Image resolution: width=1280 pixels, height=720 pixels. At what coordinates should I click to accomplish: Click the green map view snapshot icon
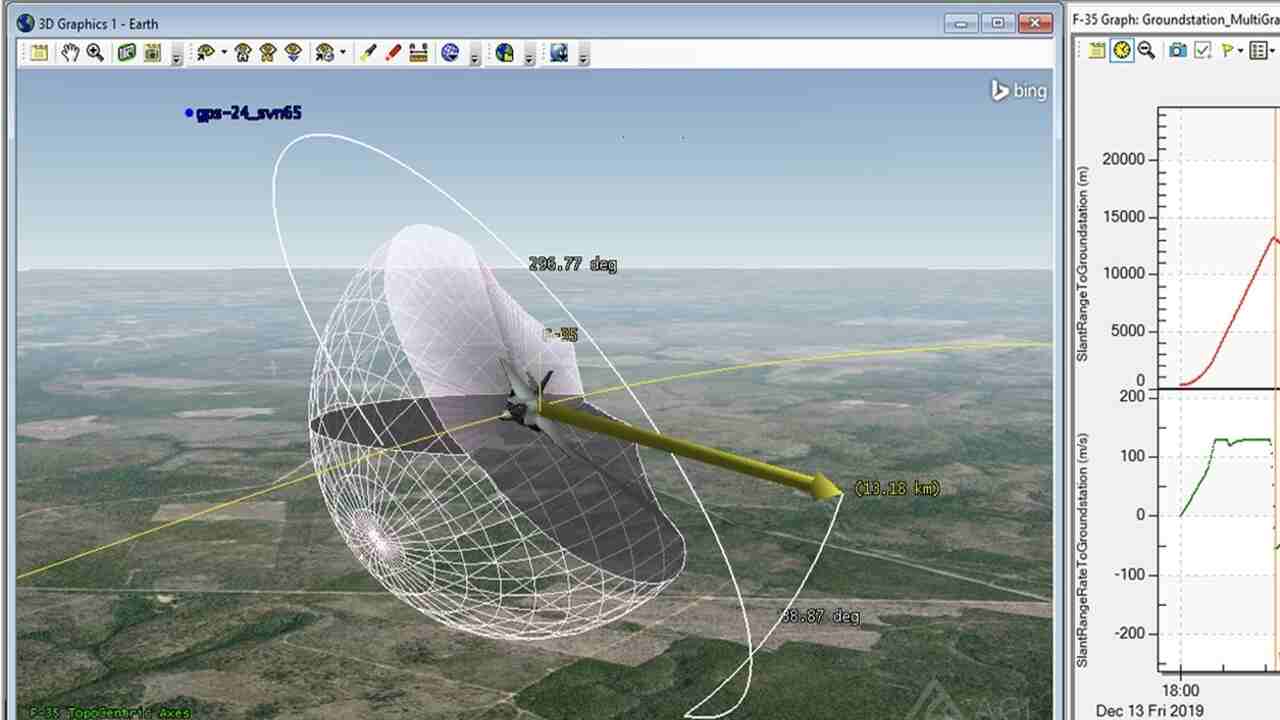click(x=127, y=53)
